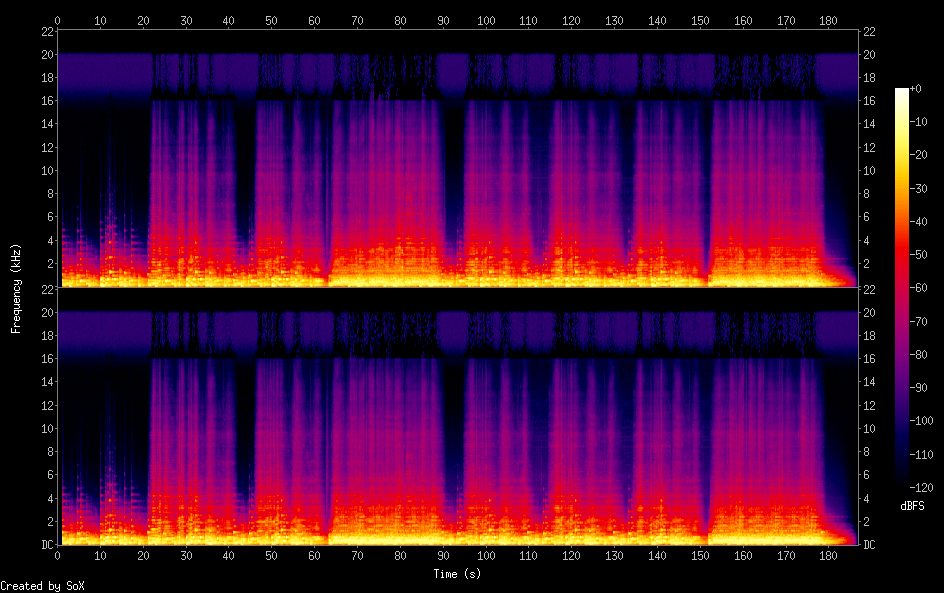Click "8" on upper channel's right frequency axis
The height and width of the screenshot is (593, 944).
pos(866,194)
